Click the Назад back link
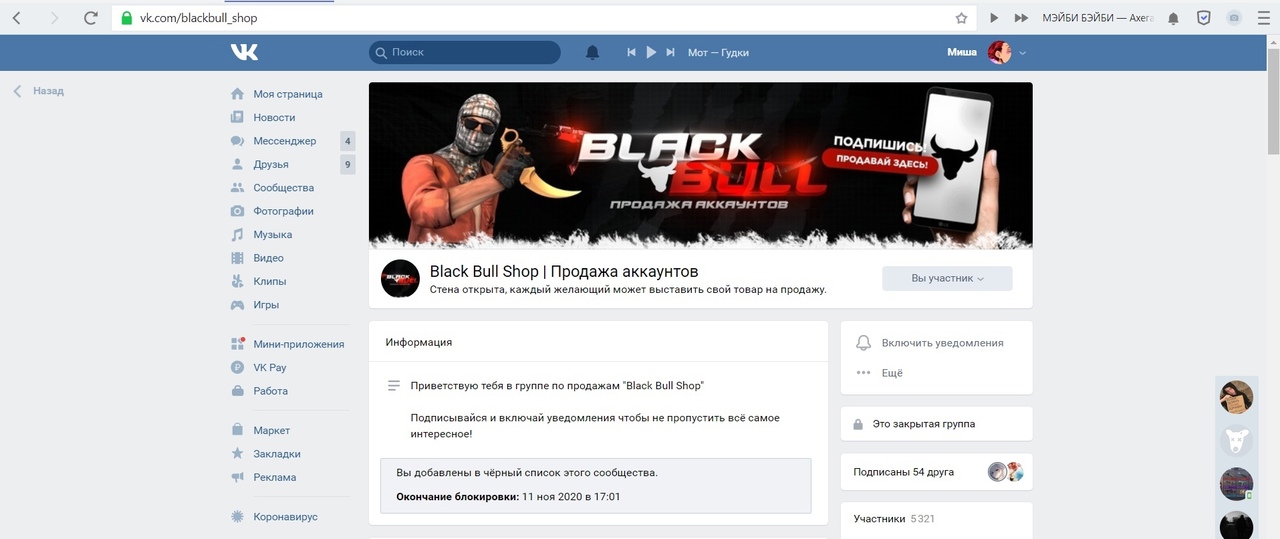 [39, 91]
